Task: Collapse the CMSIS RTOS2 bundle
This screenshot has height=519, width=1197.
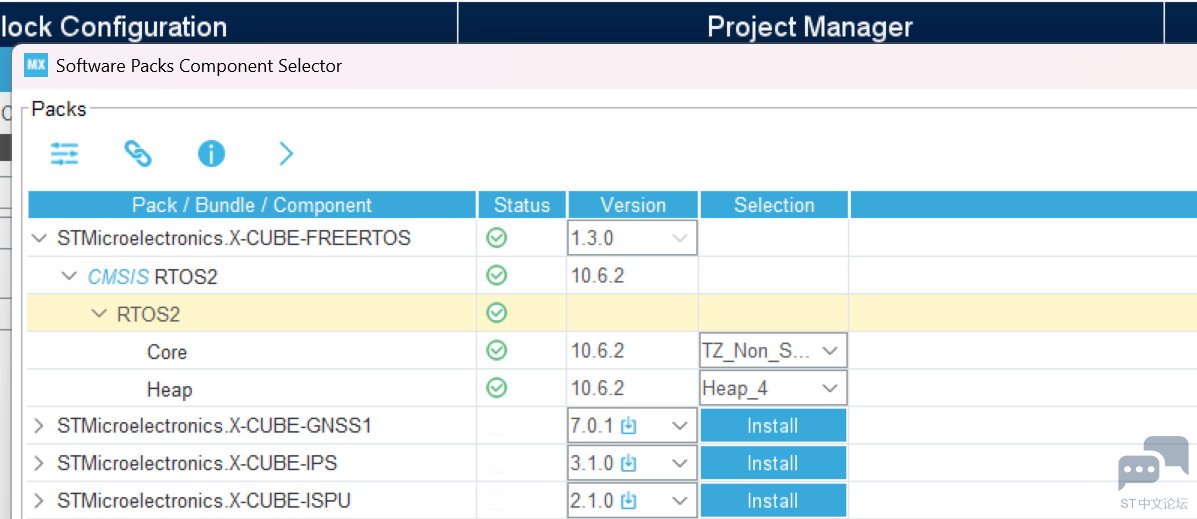Action: [69, 276]
